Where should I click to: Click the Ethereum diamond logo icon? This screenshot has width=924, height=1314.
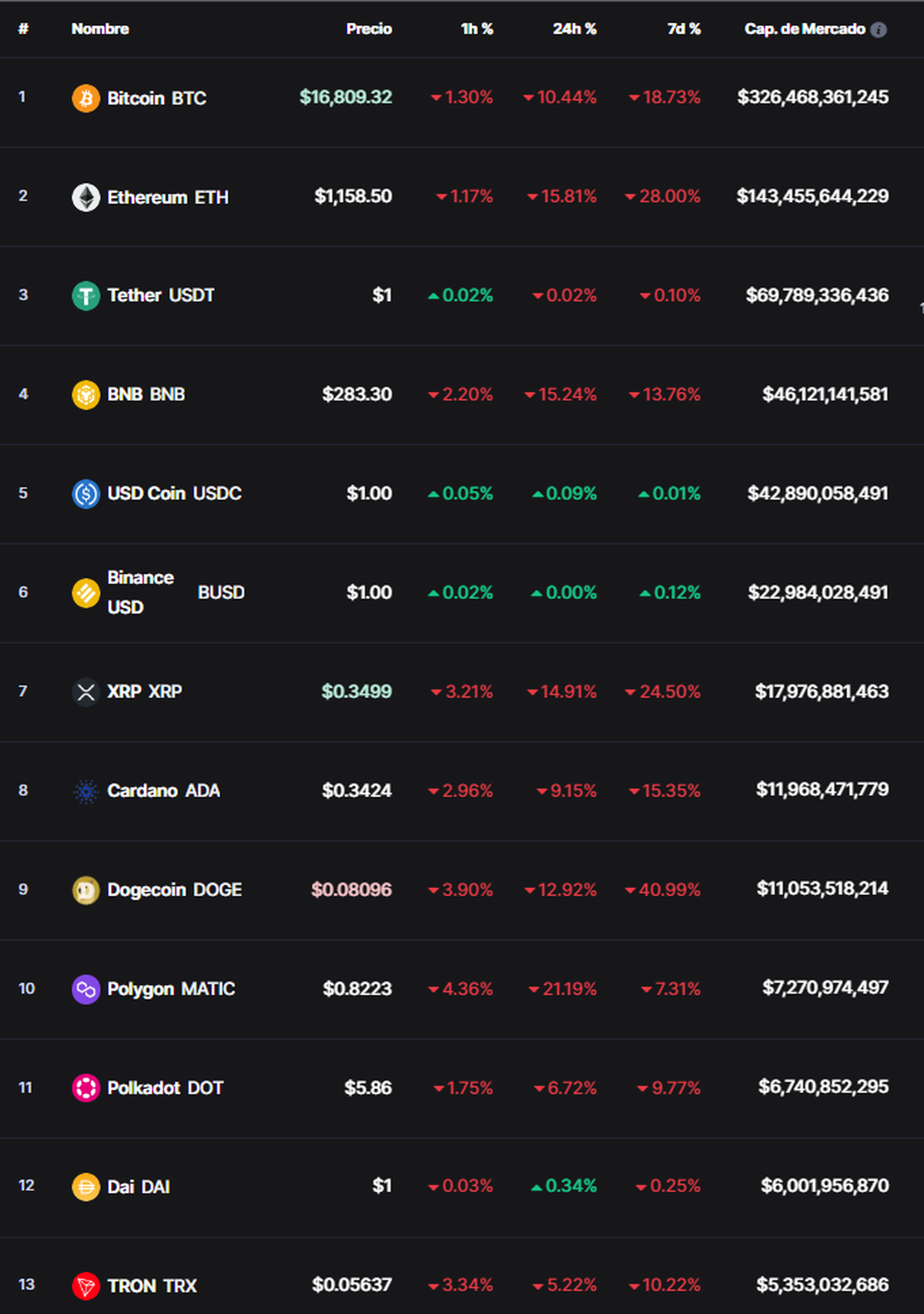(85, 197)
